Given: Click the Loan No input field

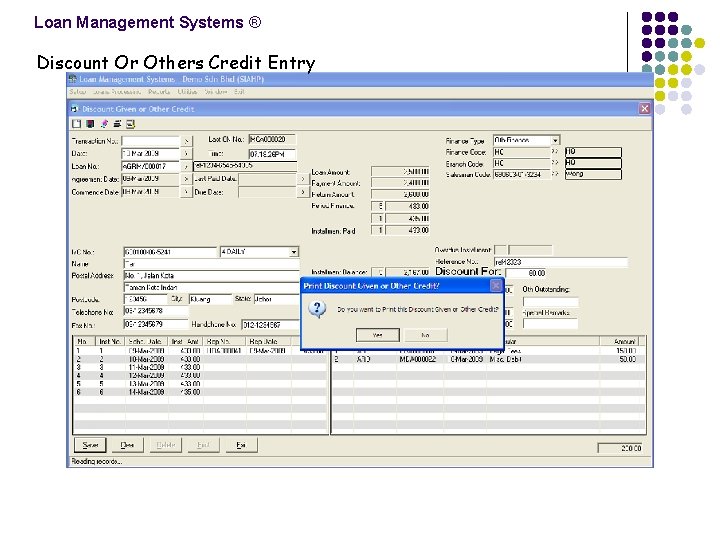Looking at the screenshot, I should pyautogui.click(x=151, y=166).
